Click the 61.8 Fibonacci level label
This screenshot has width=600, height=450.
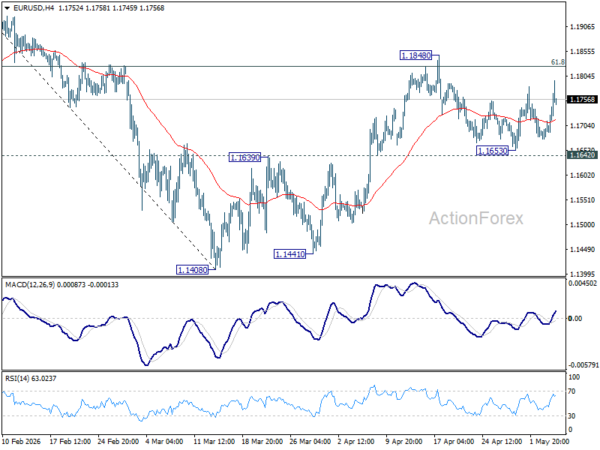click(x=558, y=62)
